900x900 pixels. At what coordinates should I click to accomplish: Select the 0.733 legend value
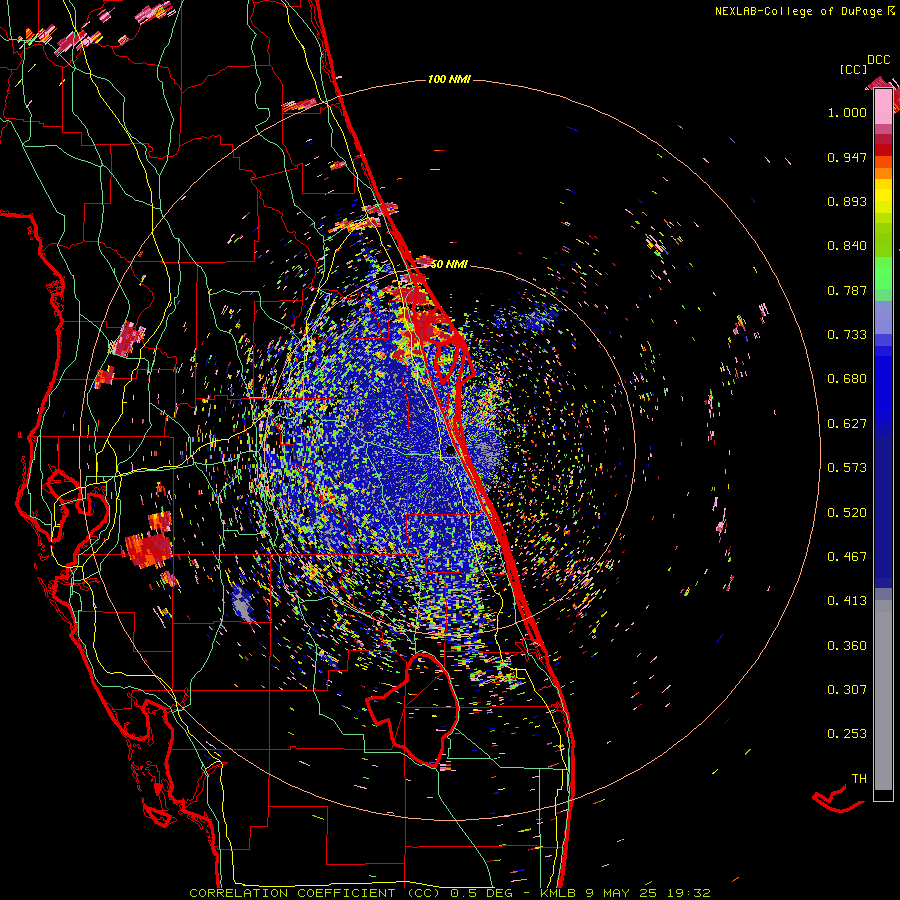click(x=847, y=335)
